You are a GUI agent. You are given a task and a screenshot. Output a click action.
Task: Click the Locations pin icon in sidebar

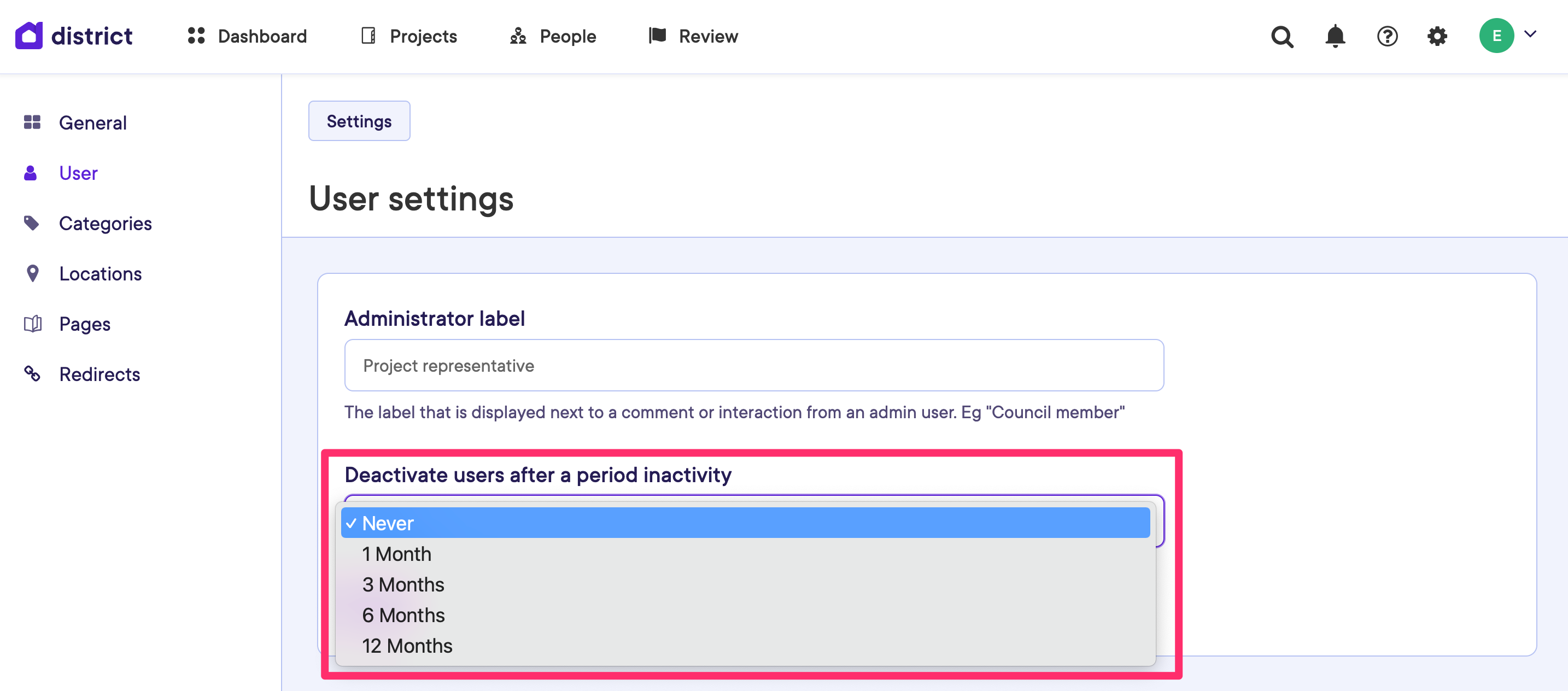pyautogui.click(x=32, y=274)
